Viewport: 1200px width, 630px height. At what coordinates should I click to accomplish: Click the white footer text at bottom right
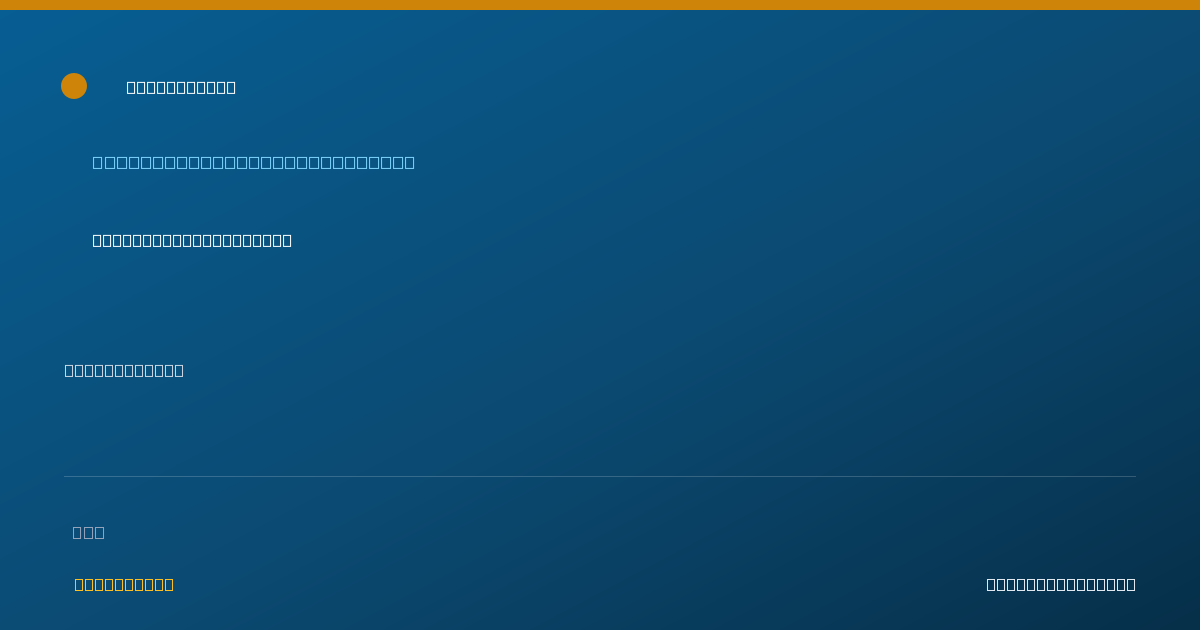pos(1061,584)
